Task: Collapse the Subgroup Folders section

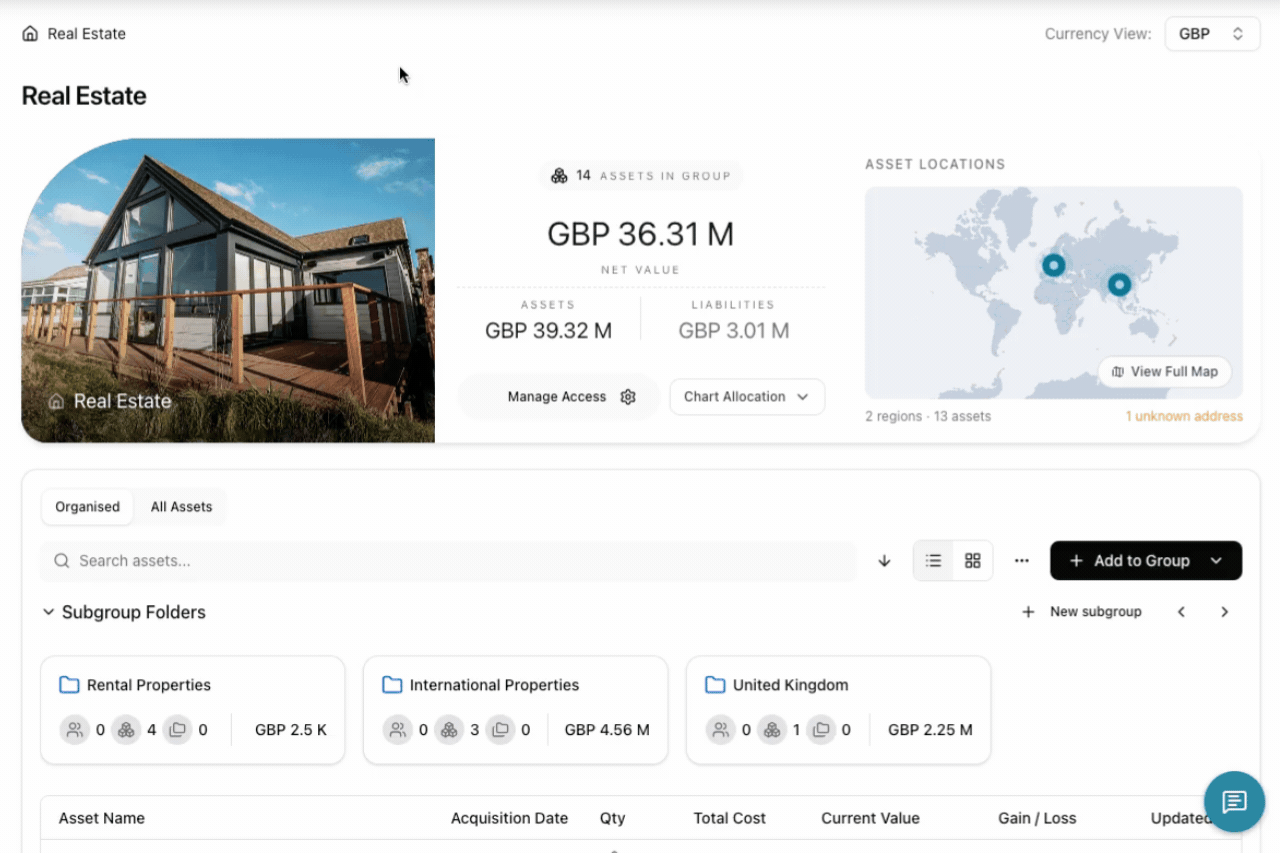Action: (48, 612)
